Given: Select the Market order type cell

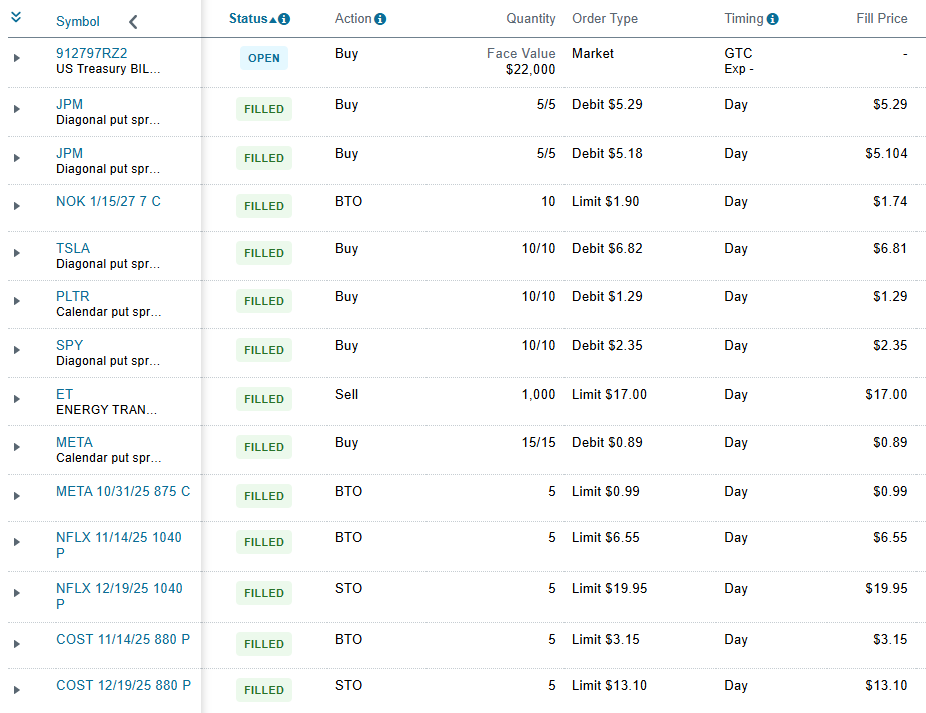Looking at the screenshot, I should pyautogui.click(x=592, y=53).
